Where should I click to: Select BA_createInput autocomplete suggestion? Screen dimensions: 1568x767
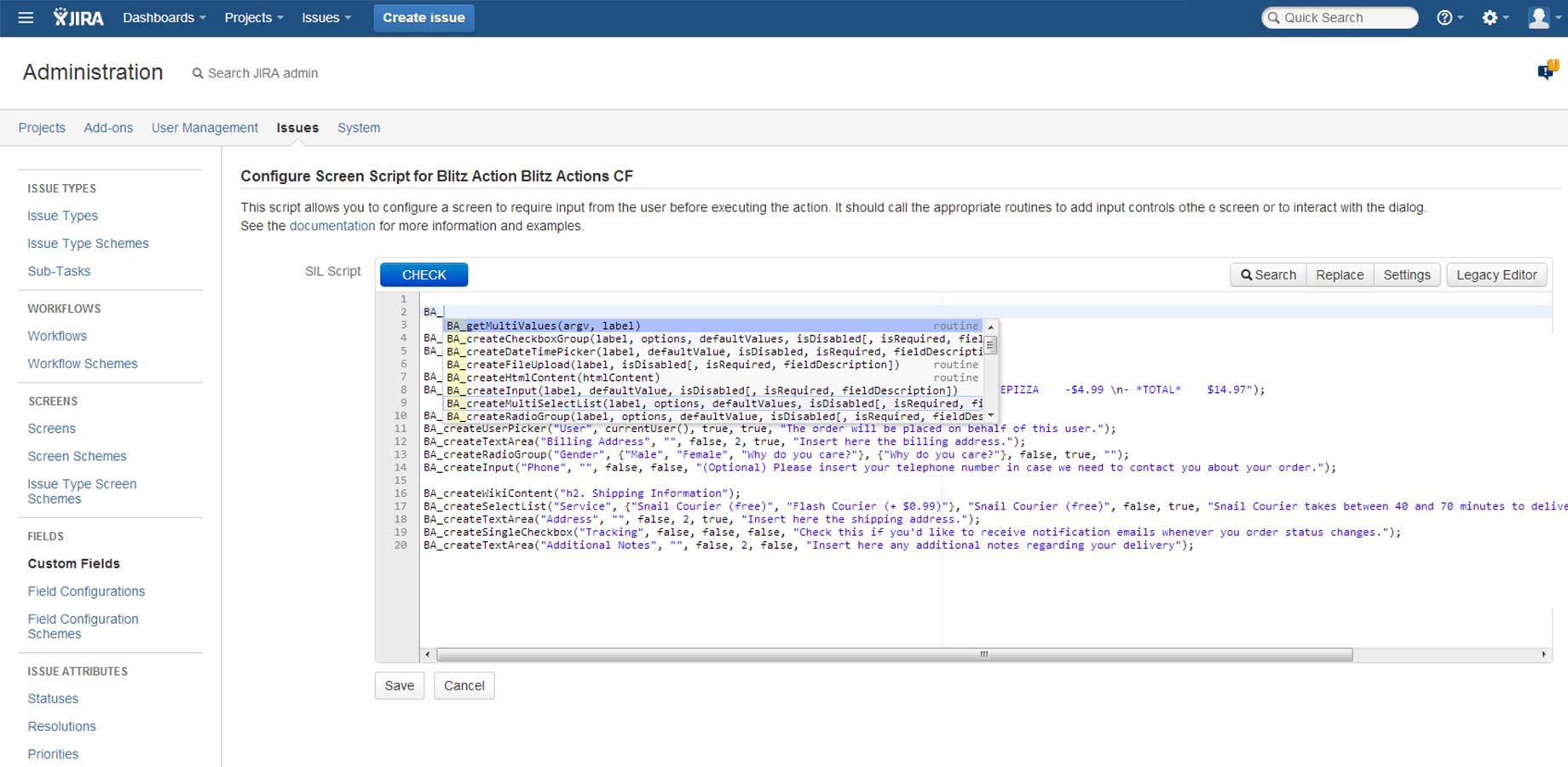713,390
